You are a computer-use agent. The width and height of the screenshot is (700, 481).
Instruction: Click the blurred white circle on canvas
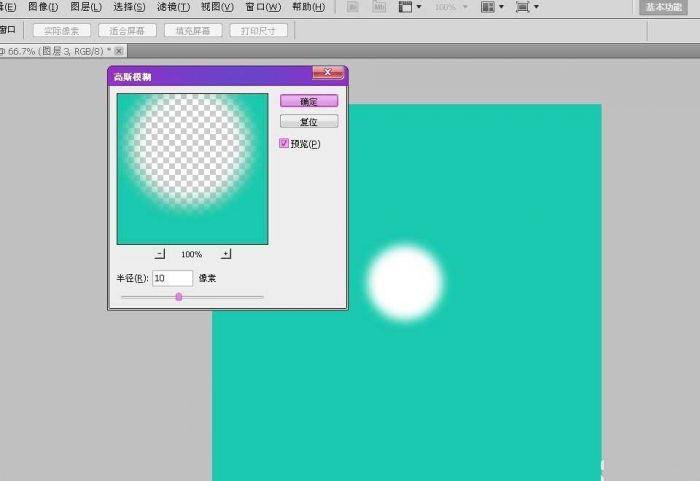[405, 282]
